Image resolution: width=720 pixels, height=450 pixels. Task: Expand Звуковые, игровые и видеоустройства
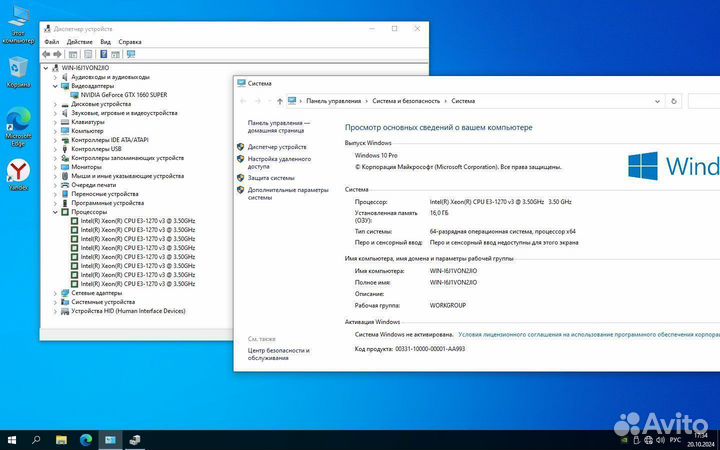point(55,113)
